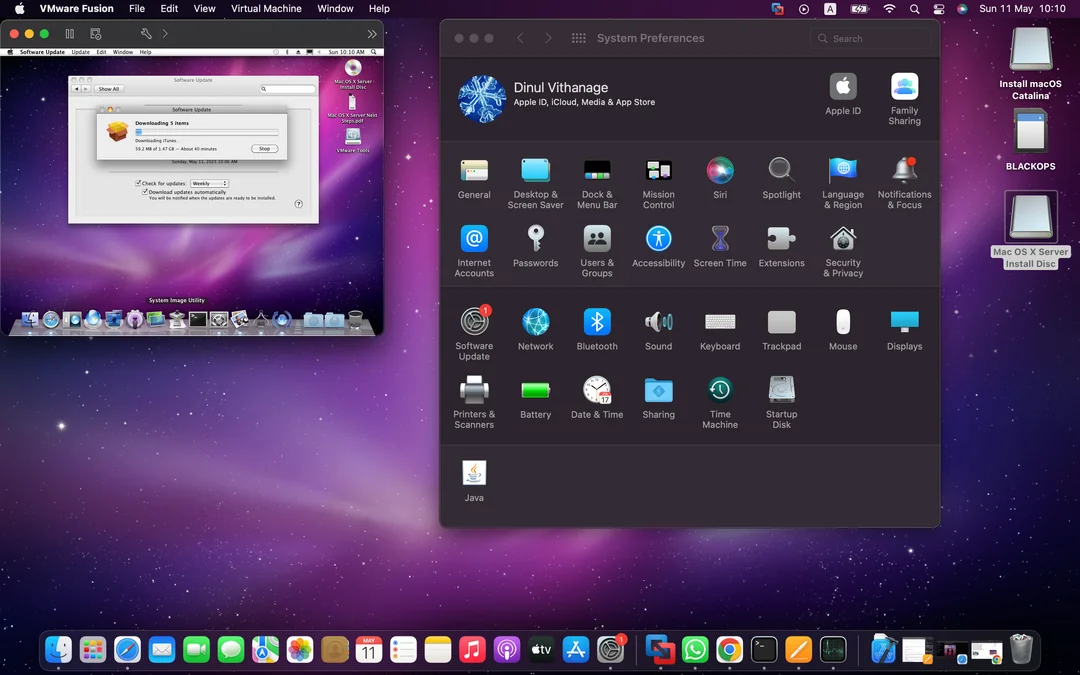Toggle Download updates automatically checkbox

coord(145,191)
